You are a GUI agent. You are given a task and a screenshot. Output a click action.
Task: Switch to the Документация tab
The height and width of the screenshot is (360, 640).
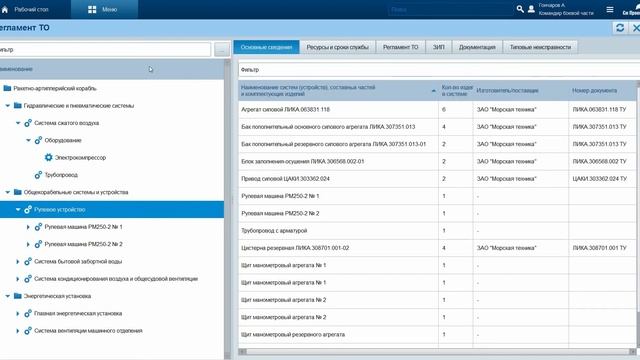pos(477,47)
